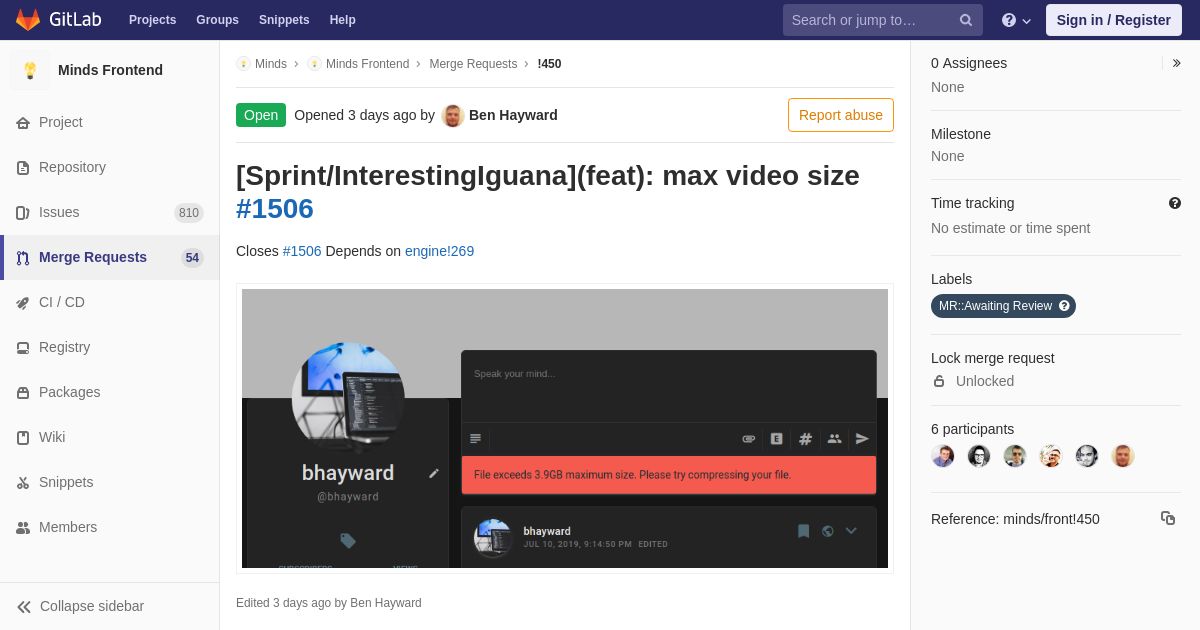This screenshot has width=1200, height=630.
Task: Click the search magnifier icon
Action: (966, 20)
